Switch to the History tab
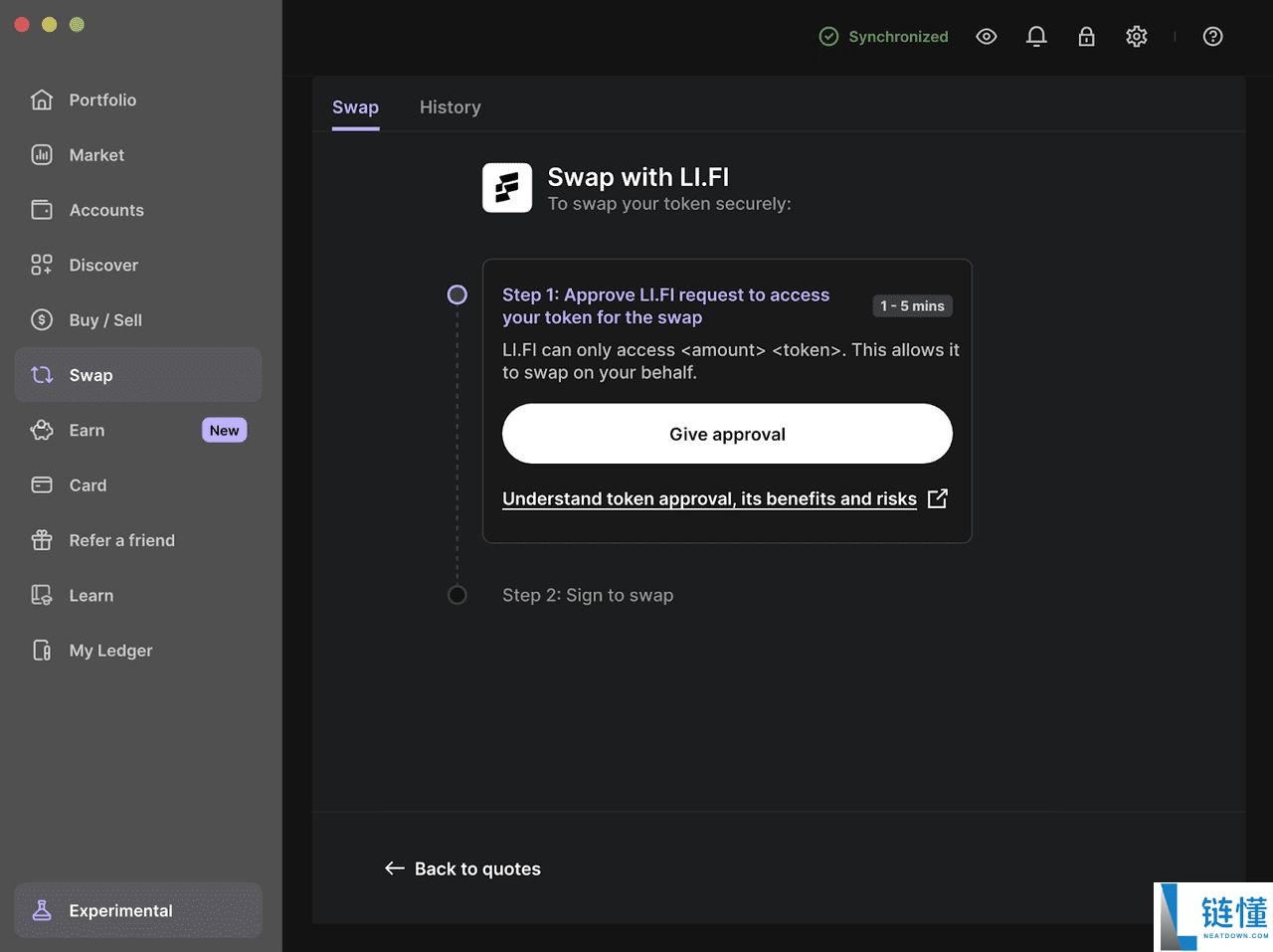This screenshot has height=952, width=1273. tap(450, 106)
